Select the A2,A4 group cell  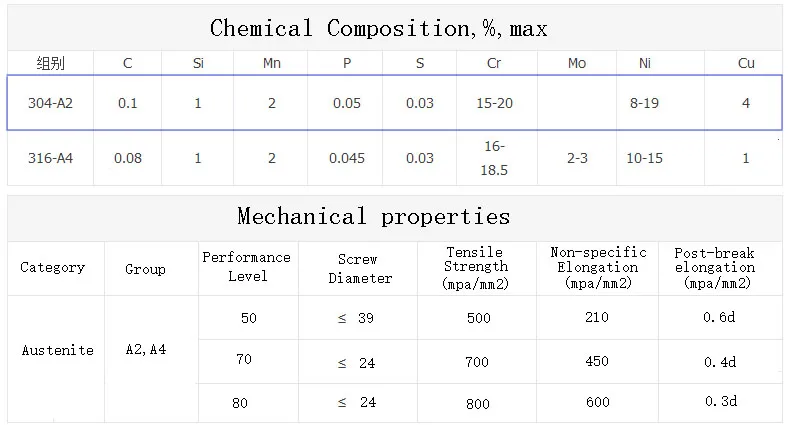[146, 350]
